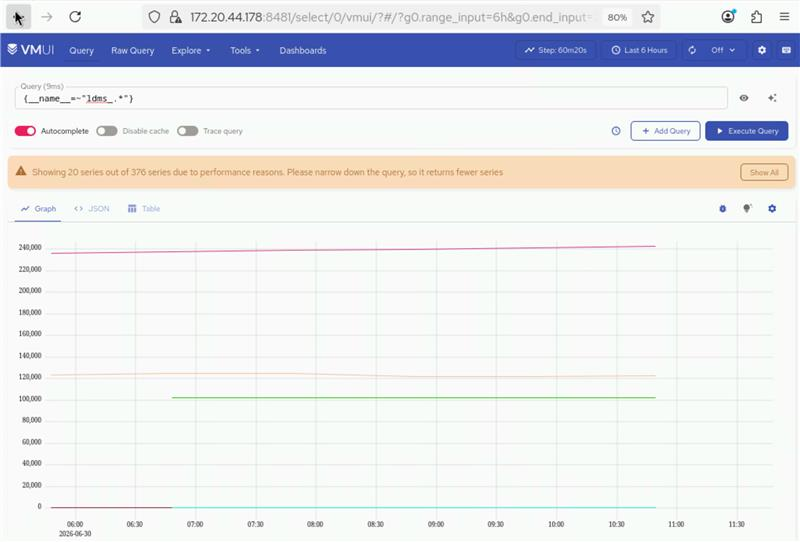800x542 pixels.
Task: Click the VMUI logo
Action: [31, 50]
